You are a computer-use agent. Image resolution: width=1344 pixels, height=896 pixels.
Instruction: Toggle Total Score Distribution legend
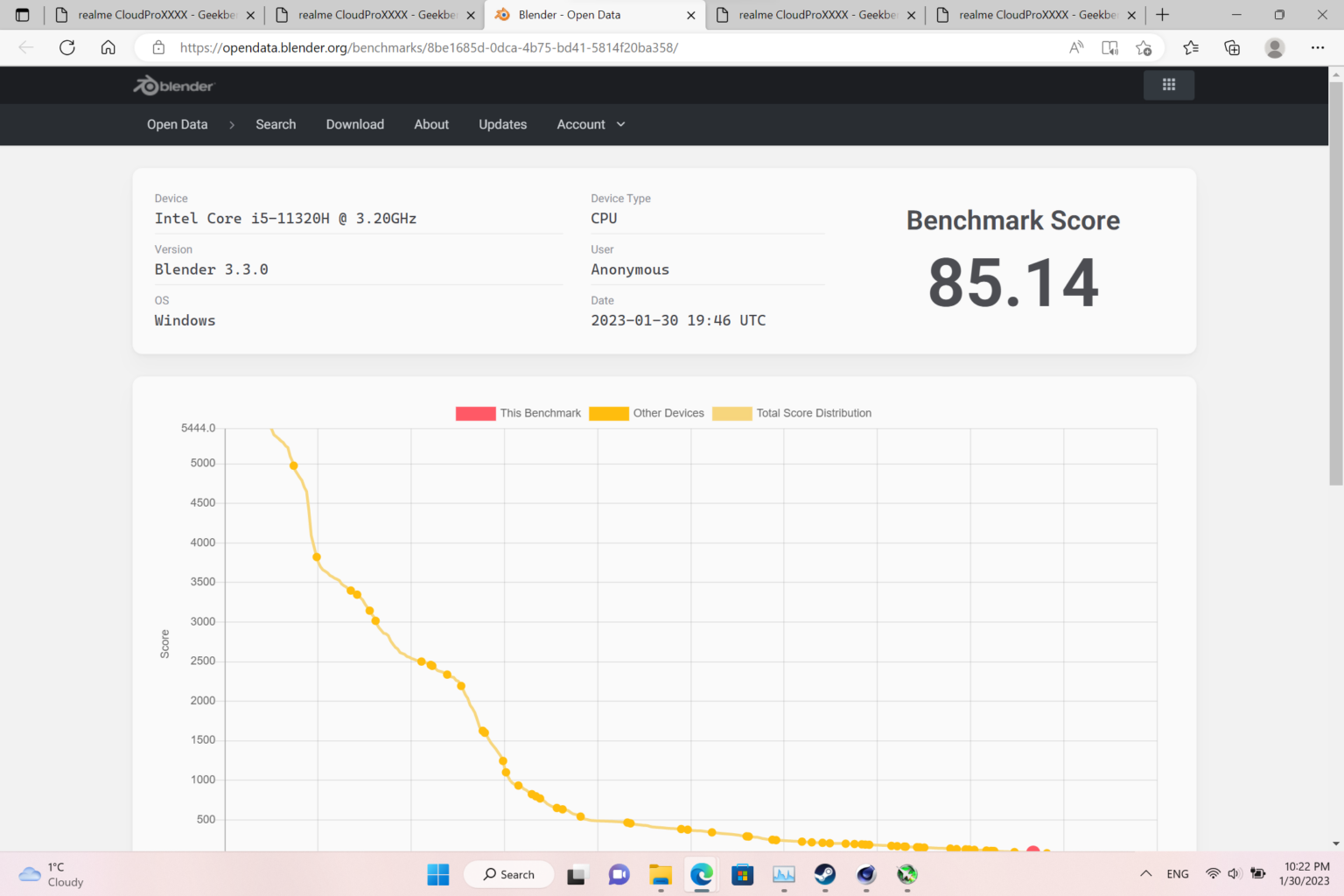pyautogui.click(x=792, y=413)
